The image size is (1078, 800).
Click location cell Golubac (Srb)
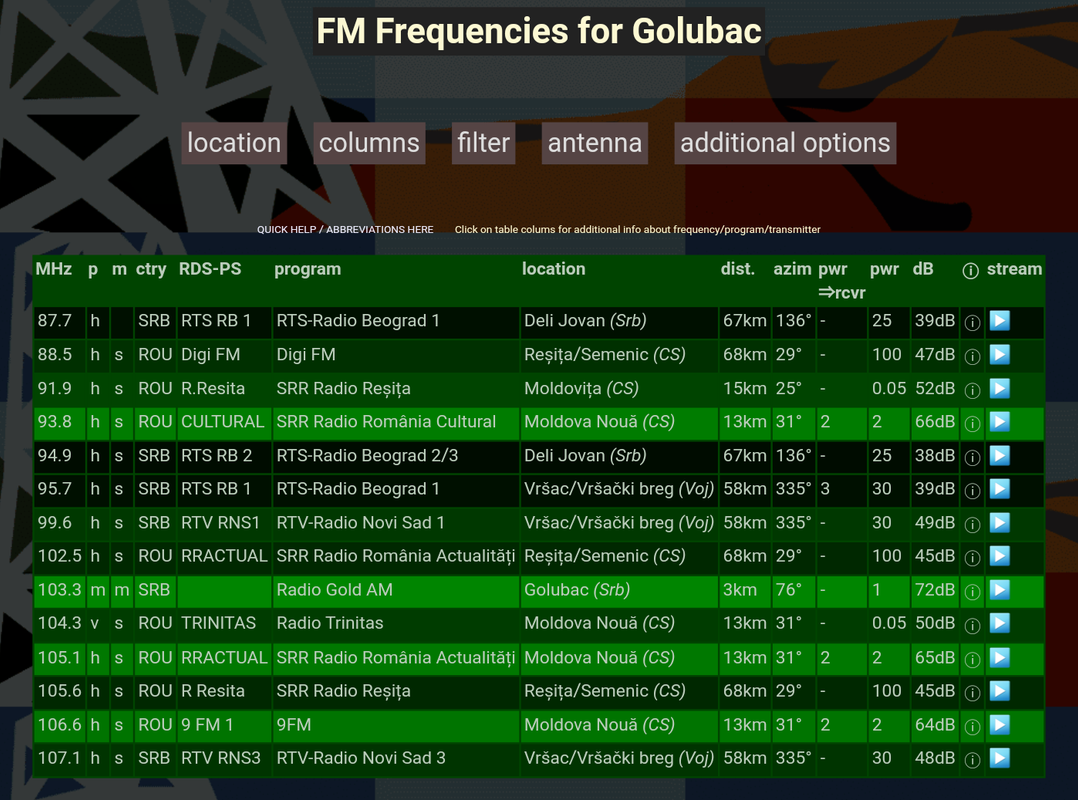tap(619, 590)
